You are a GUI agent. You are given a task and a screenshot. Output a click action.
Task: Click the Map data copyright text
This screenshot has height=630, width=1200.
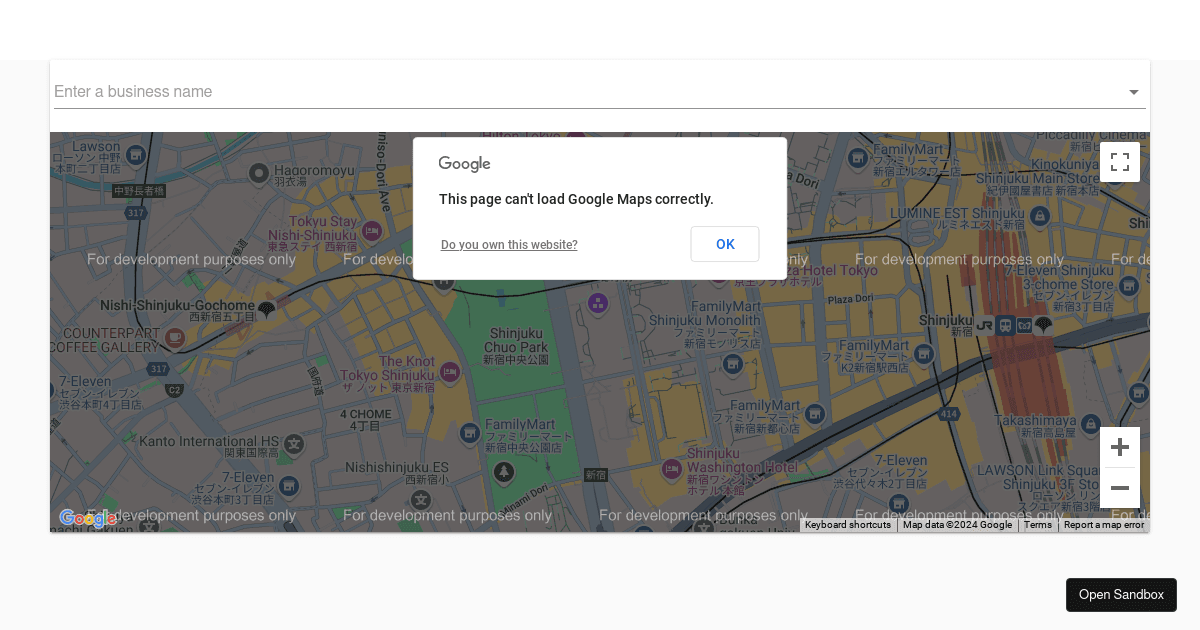pyautogui.click(x=957, y=525)
